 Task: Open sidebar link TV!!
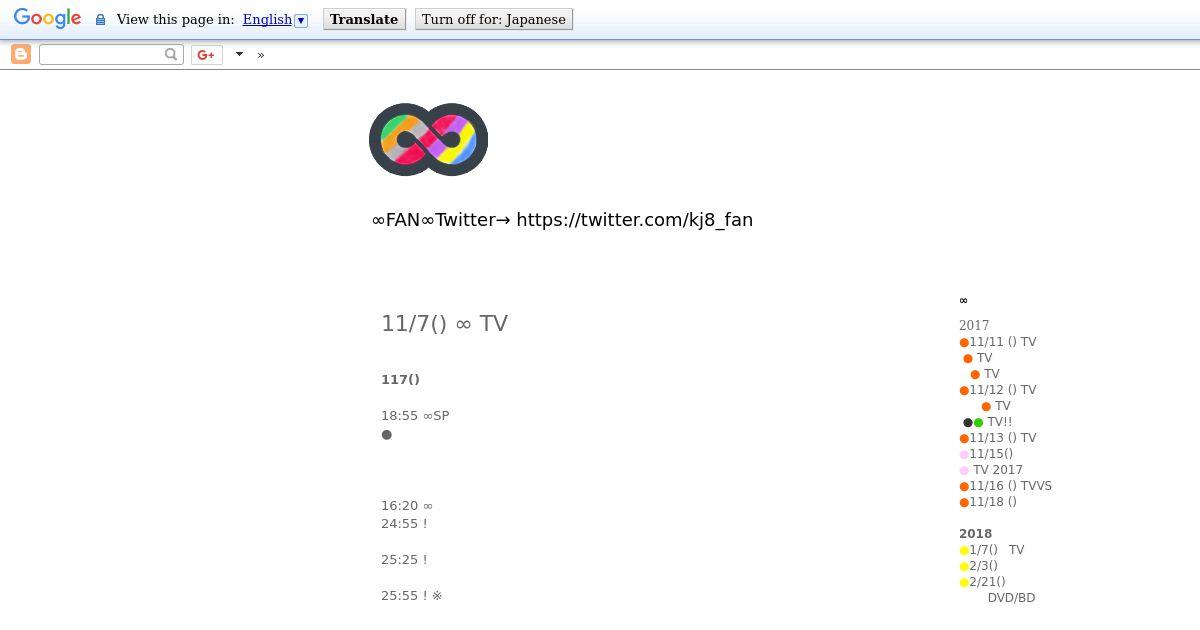tap(1000, 422)
